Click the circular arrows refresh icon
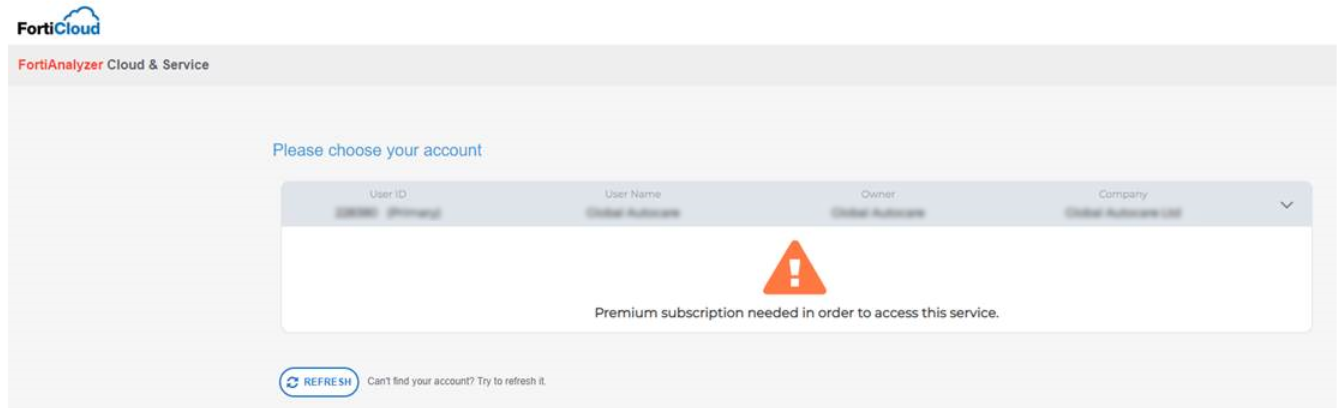This screenshot has width=1338, height=408. point(292,382)
